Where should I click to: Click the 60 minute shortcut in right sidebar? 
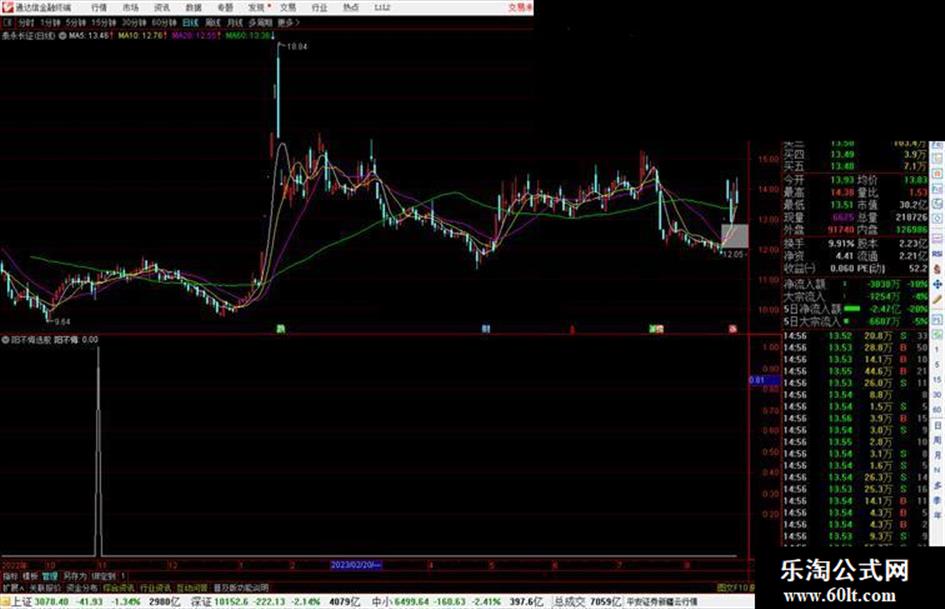[937, 410]
